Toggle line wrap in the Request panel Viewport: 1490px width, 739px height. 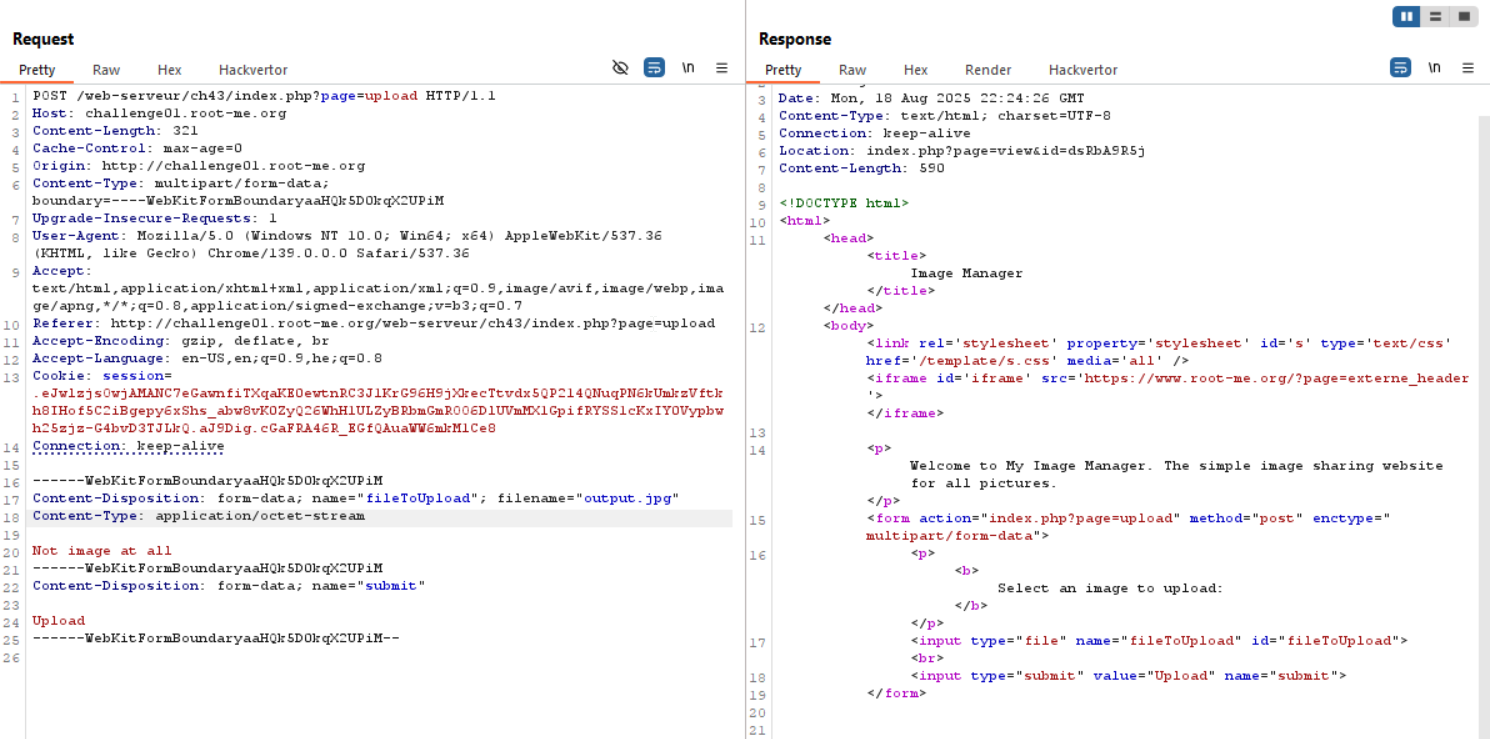click(x=654, y=68)
